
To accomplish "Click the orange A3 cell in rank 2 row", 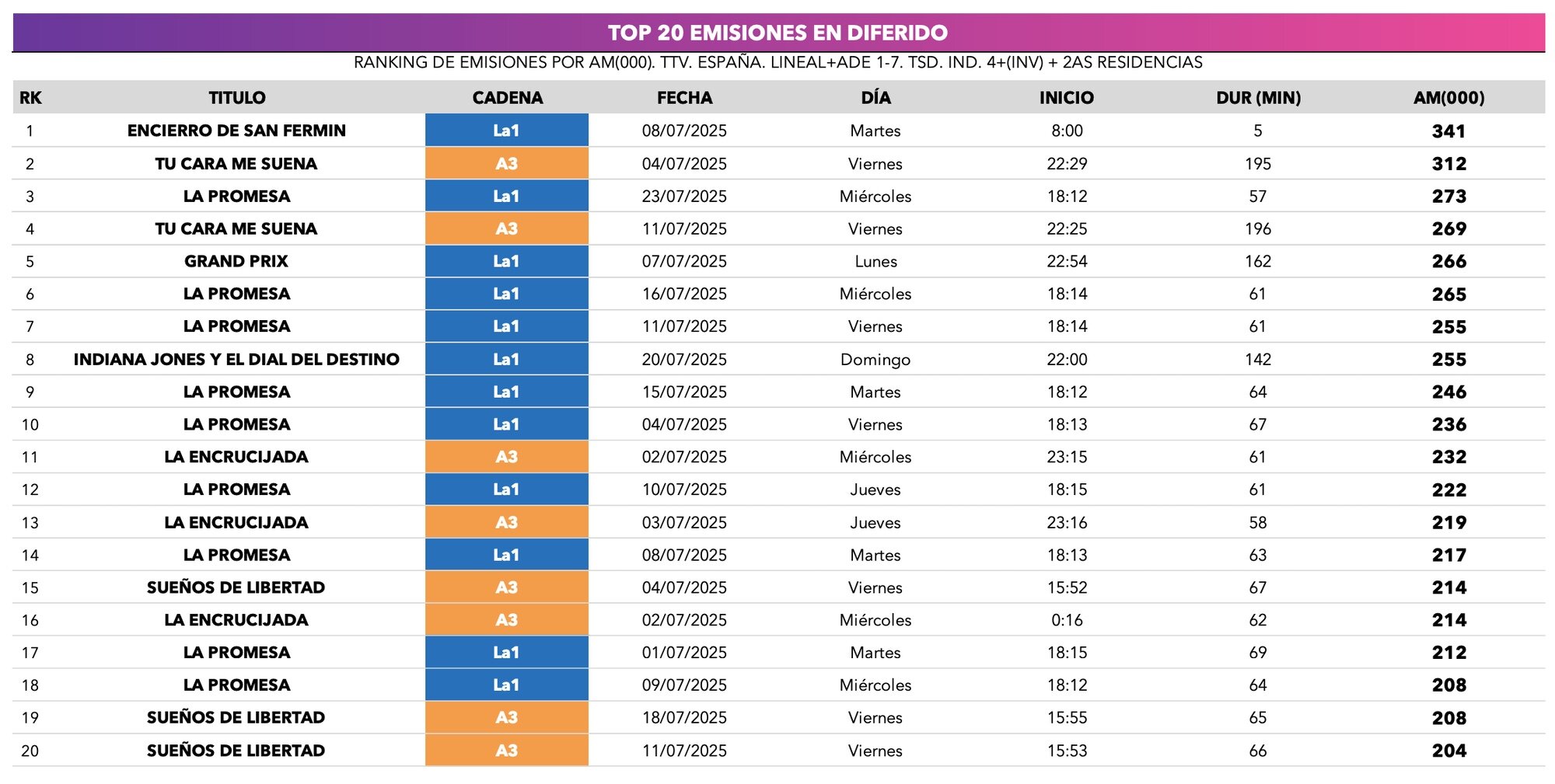I will coord(506,163).
